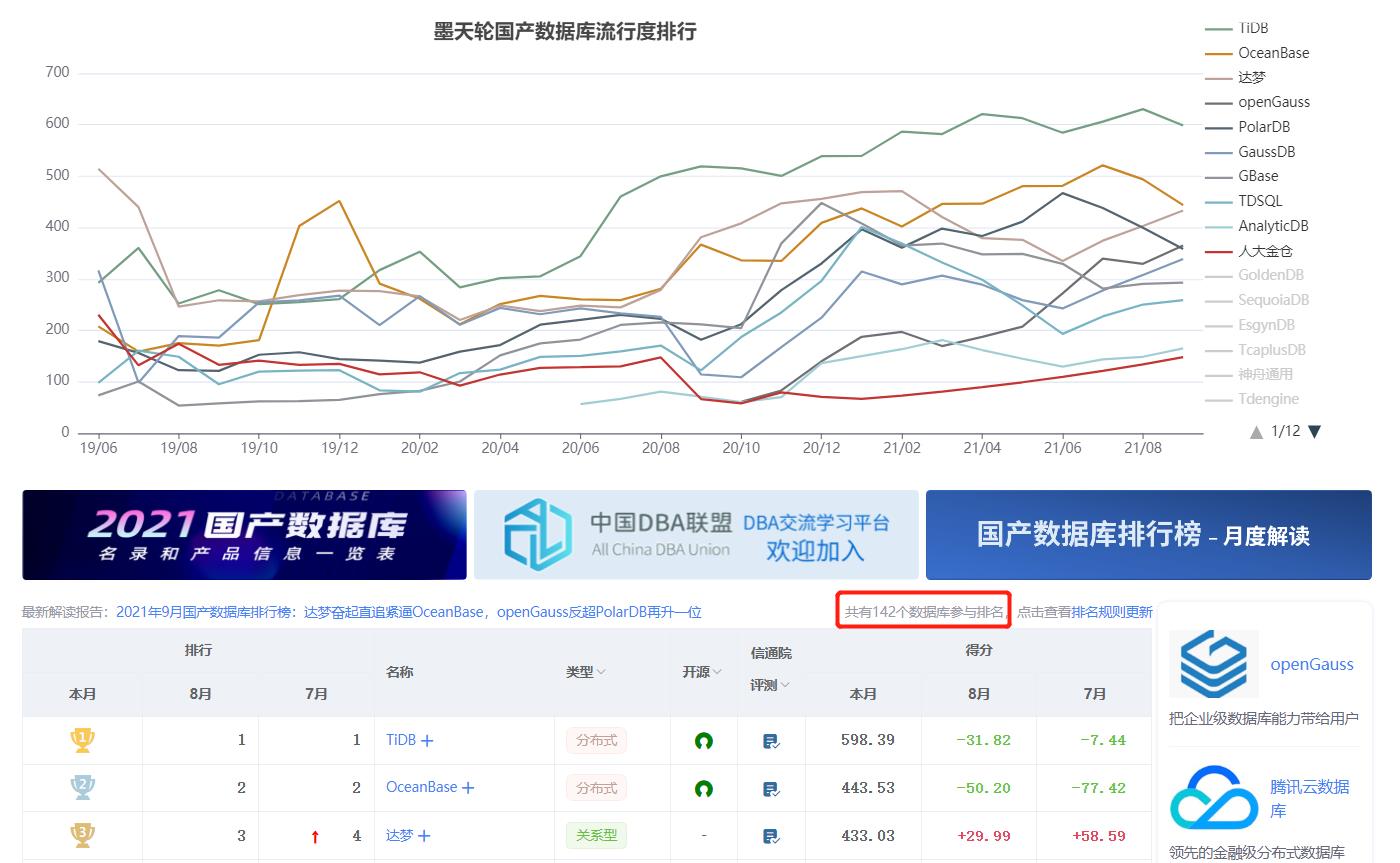Click the 信通院 evaluation icon in 达梦 row

click(771, 836)
